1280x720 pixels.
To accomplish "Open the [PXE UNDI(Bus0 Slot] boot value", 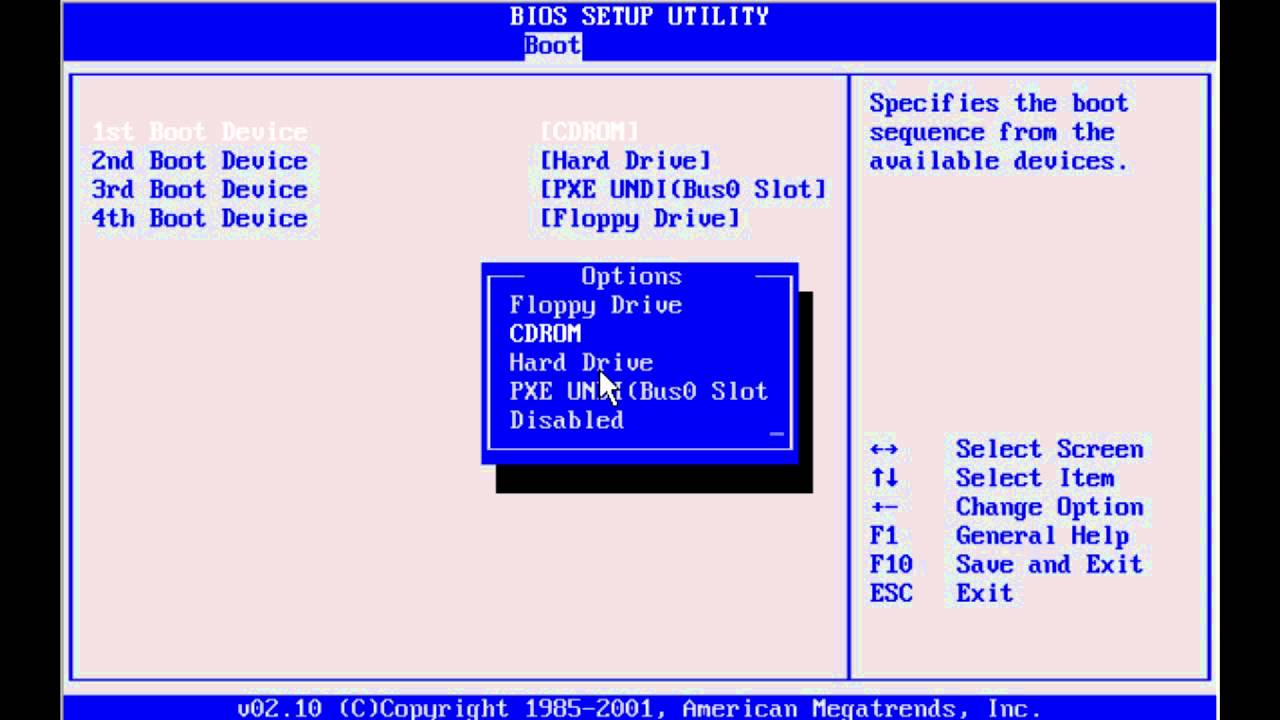I will (683, 190).
